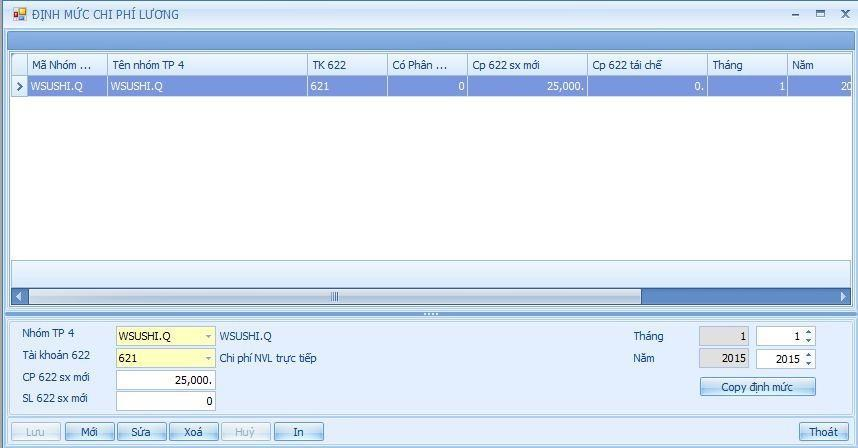Click the In button
The image size is (858, 448).
pyautogui.click(x=299, y=432)
